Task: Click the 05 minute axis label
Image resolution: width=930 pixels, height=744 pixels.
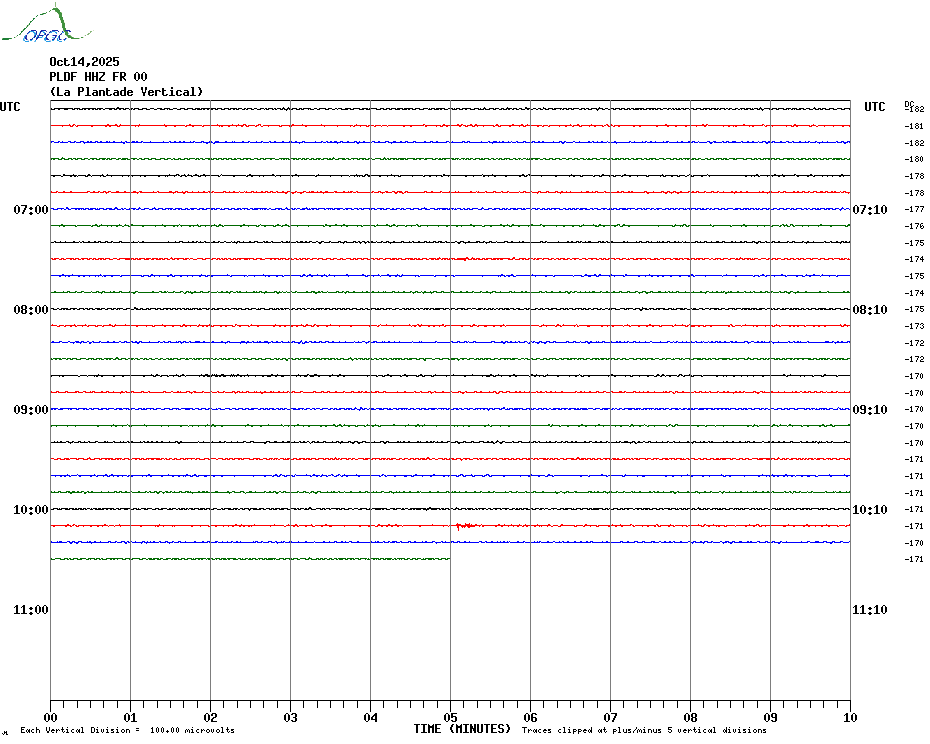Action: 451,718
